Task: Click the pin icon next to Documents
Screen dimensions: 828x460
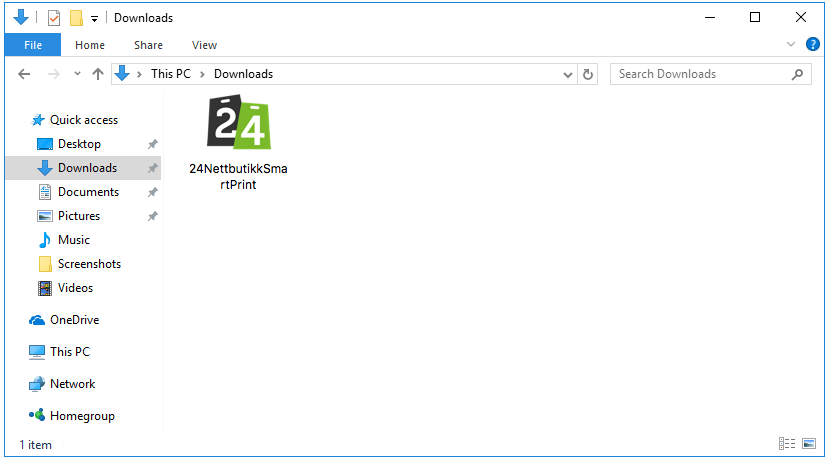Action: [x=153, y=192]
